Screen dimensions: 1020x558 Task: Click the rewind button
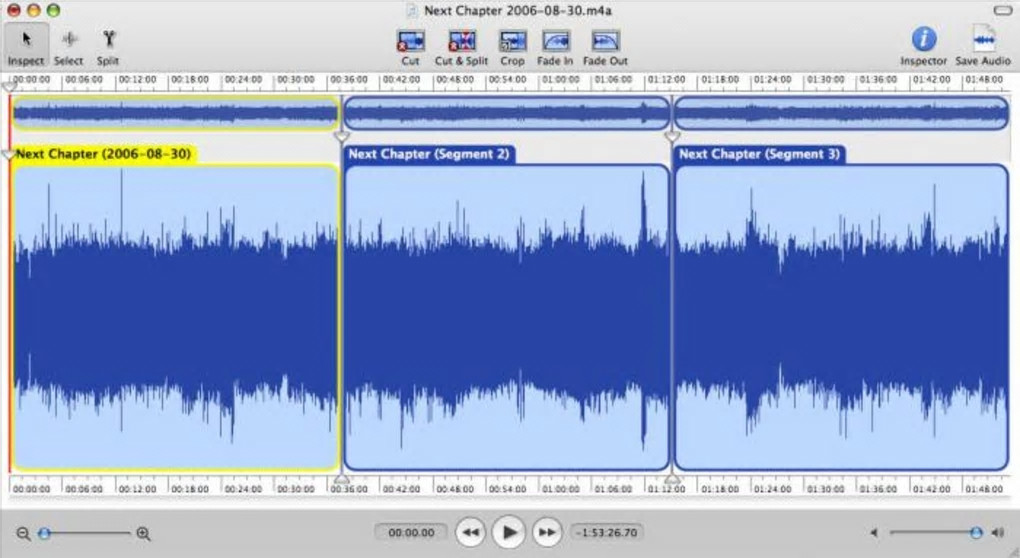(x=470, y=532)
